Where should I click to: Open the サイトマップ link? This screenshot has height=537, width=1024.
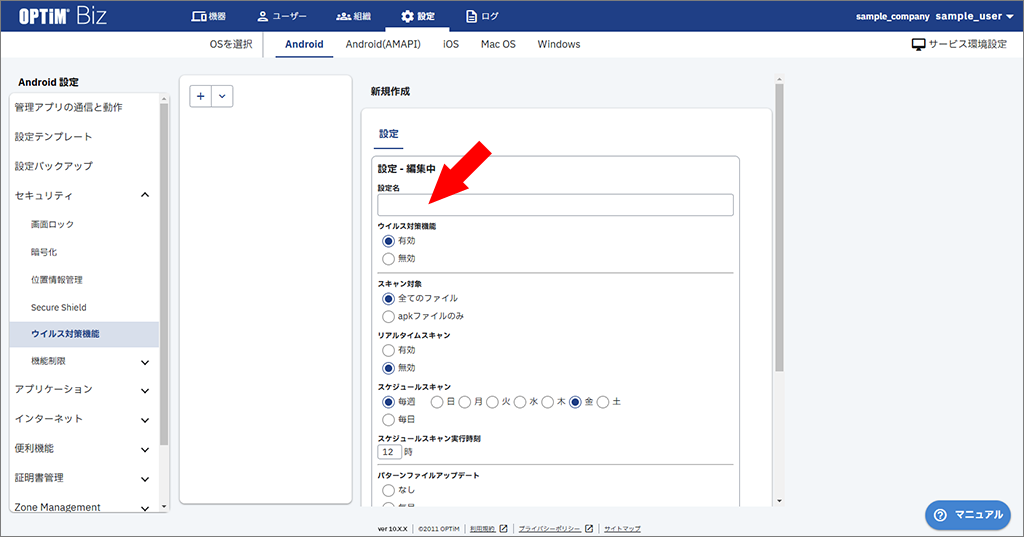622,529
